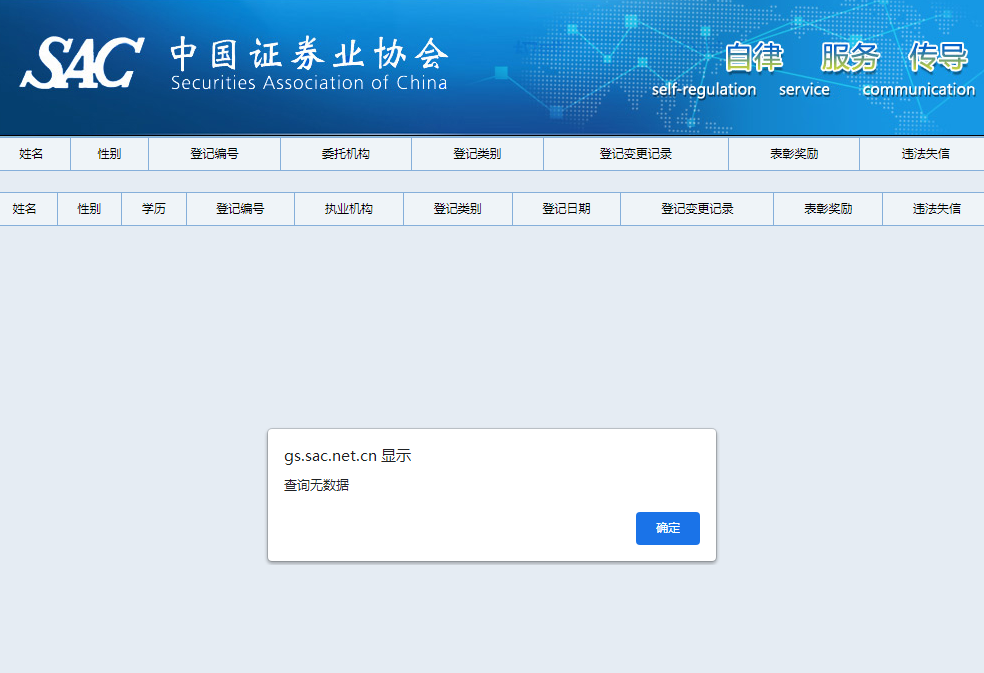Click the gs.sac.net.cn 显示 dialog title
The height and width of the screenshot is (673, 984).
point(348,456)
